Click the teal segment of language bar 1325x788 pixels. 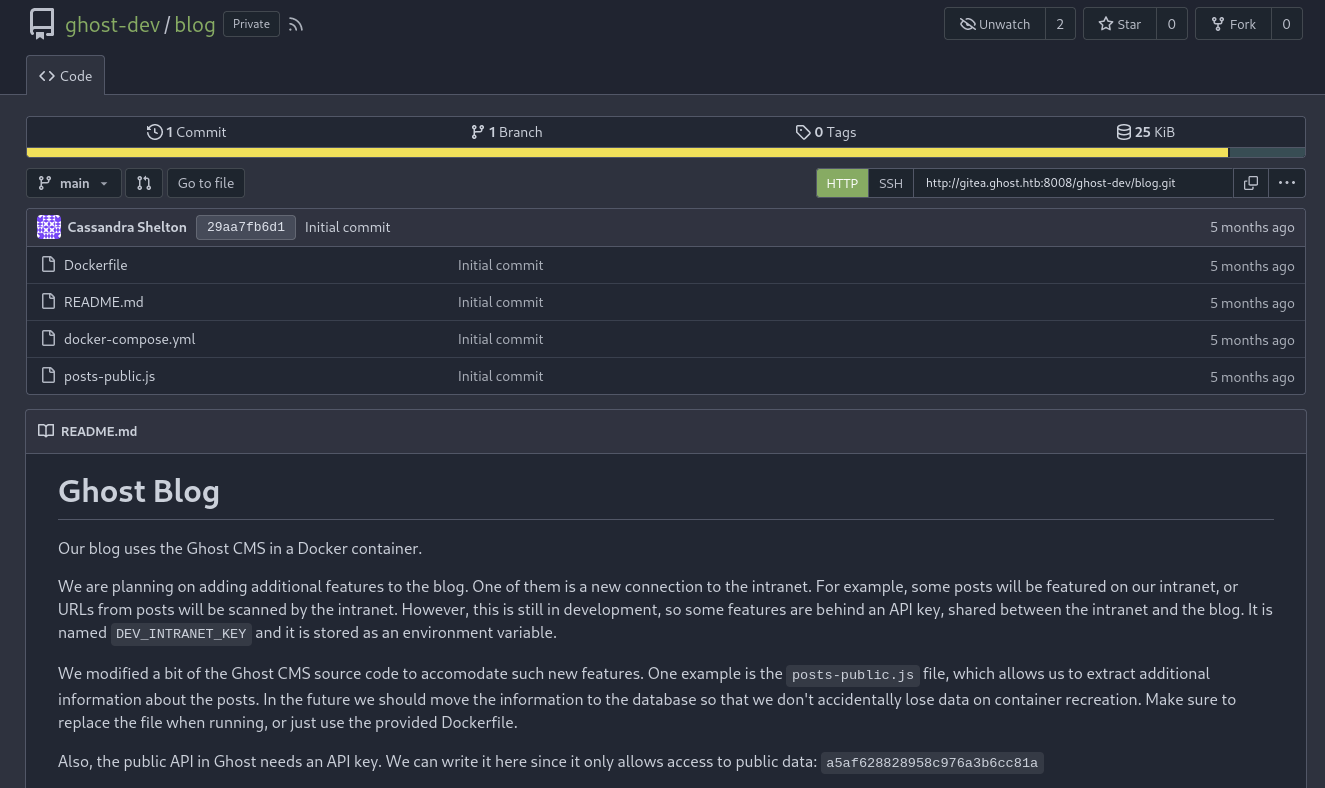pos(1266,153)
